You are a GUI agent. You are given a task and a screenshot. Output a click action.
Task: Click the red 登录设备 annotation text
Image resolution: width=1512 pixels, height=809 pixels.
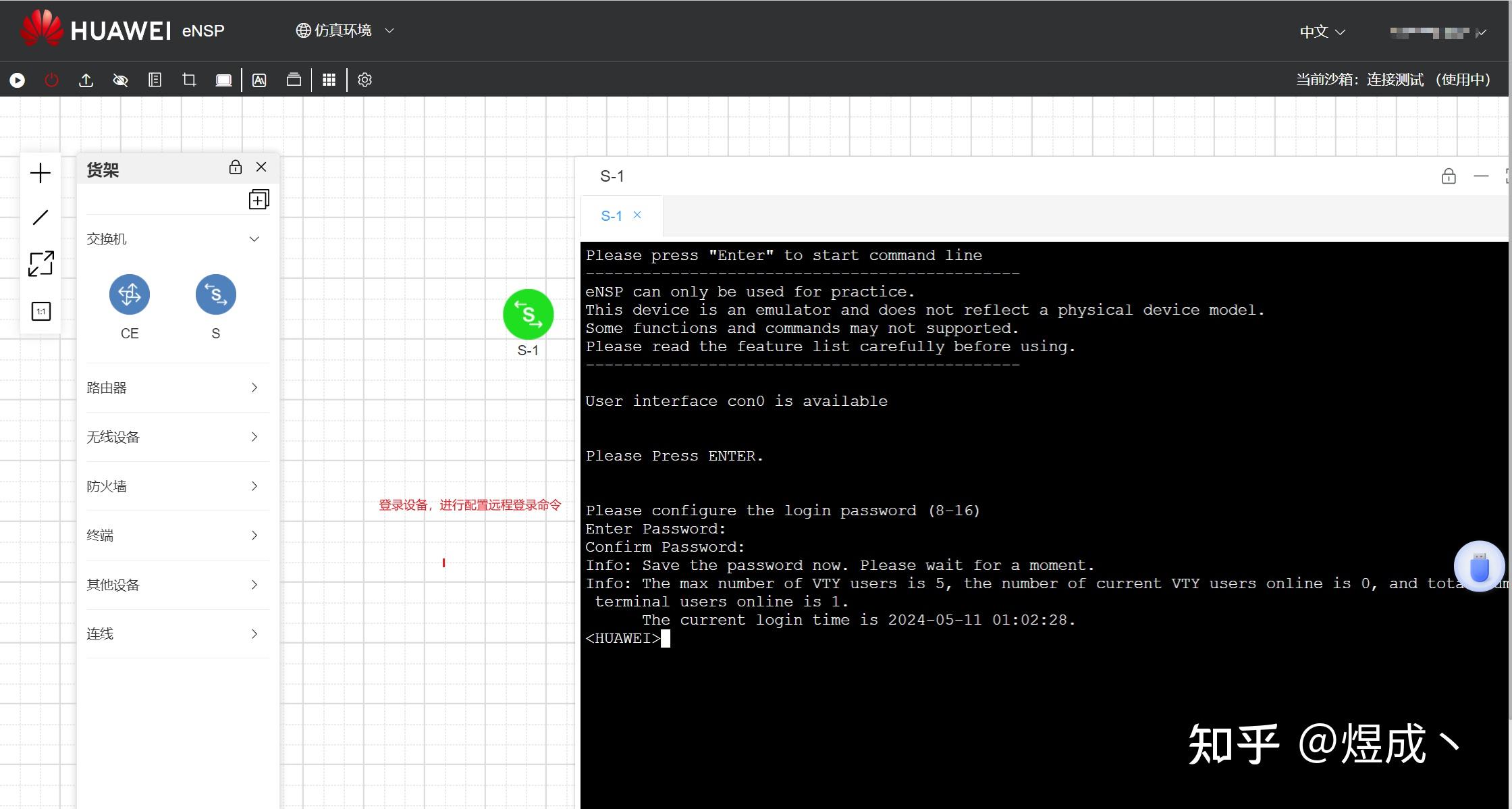point(470,505)
